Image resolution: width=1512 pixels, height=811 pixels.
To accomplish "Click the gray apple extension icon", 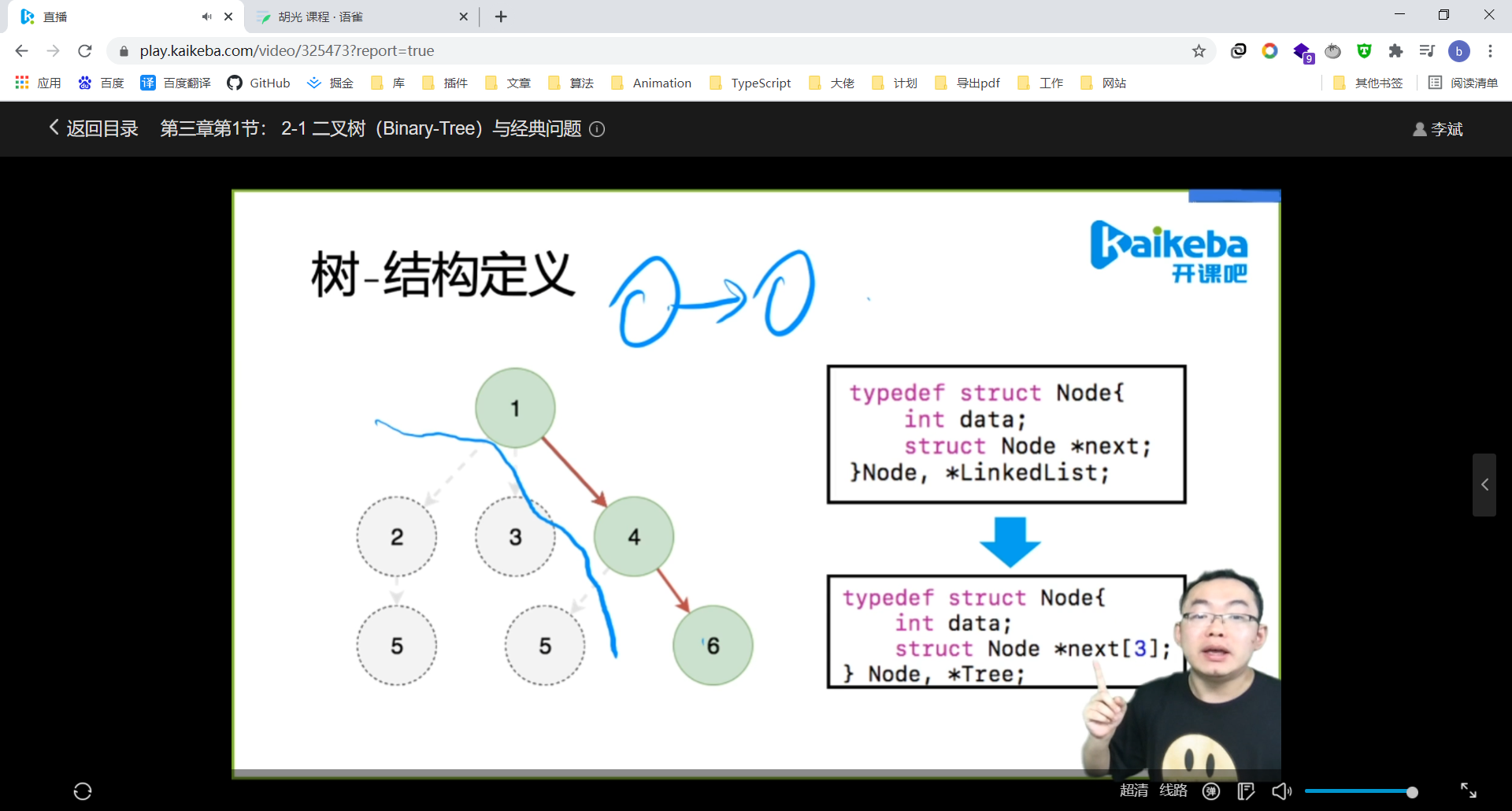I will 1332,51.
